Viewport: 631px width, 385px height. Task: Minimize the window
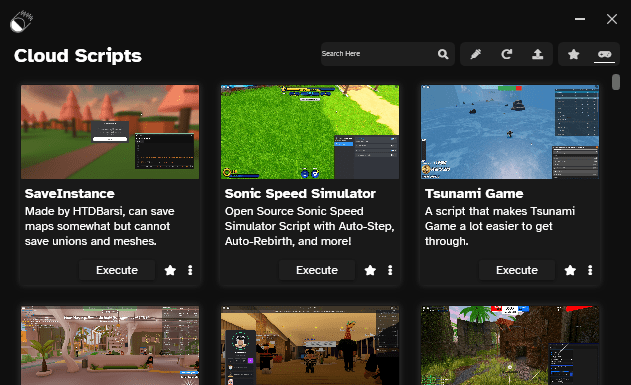pos(580,19)
